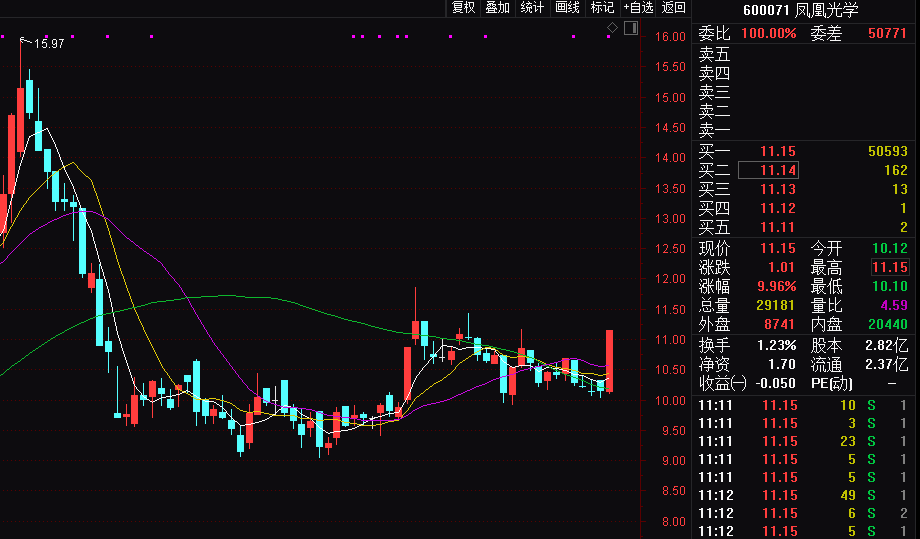Toggle the side panel layout icon

[x=631, y=28]
